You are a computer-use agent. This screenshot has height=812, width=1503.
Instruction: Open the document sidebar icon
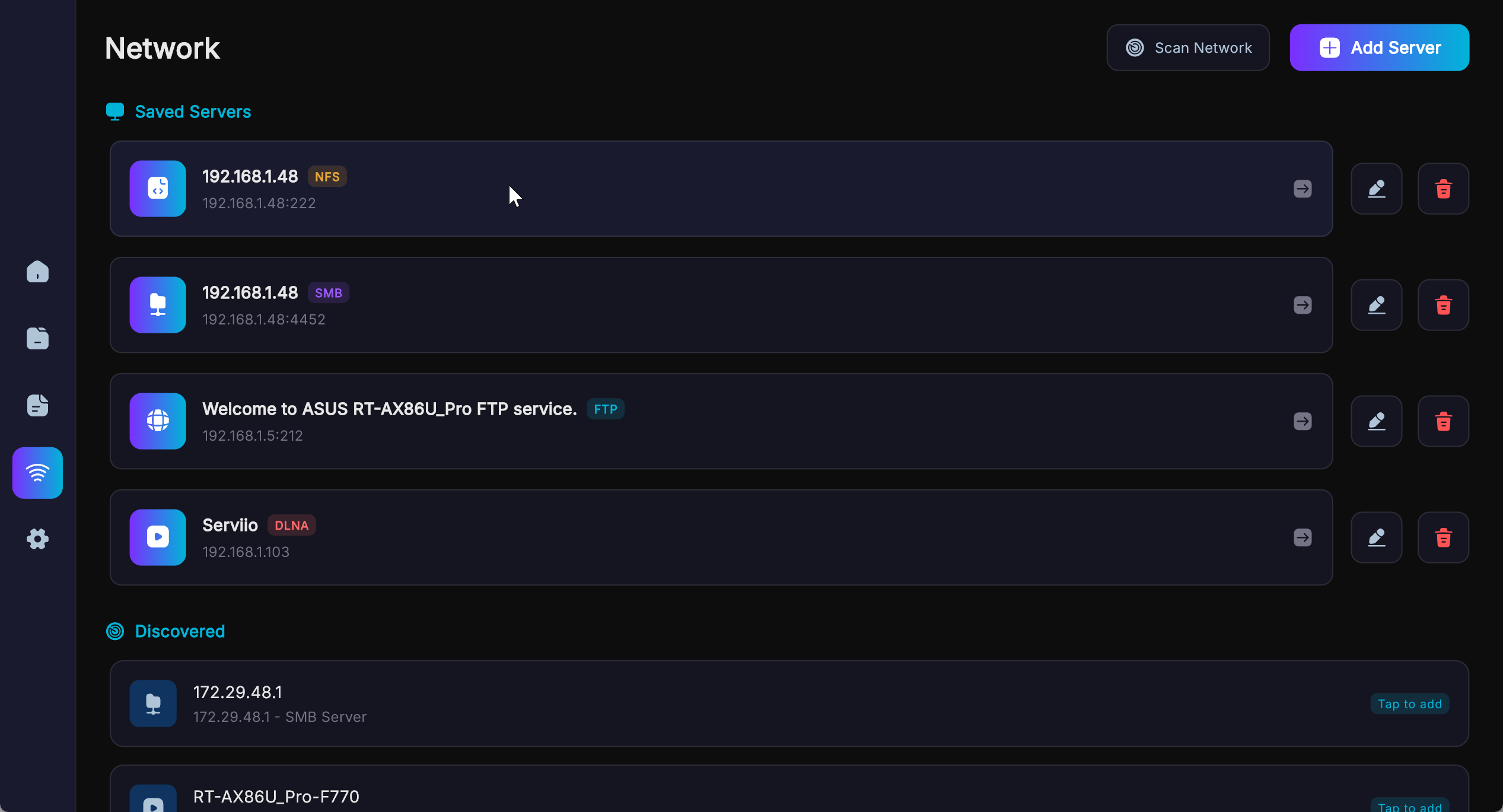[x=37, y=406]
